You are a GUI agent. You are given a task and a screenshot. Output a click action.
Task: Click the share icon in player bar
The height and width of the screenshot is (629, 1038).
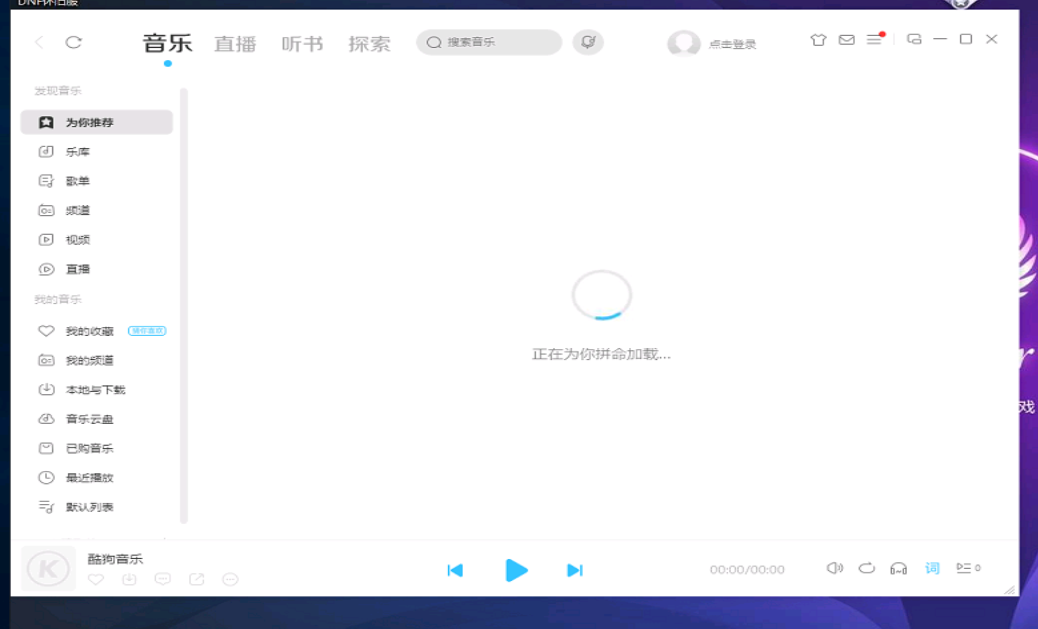pyautogui.click(x=197, y=579)
